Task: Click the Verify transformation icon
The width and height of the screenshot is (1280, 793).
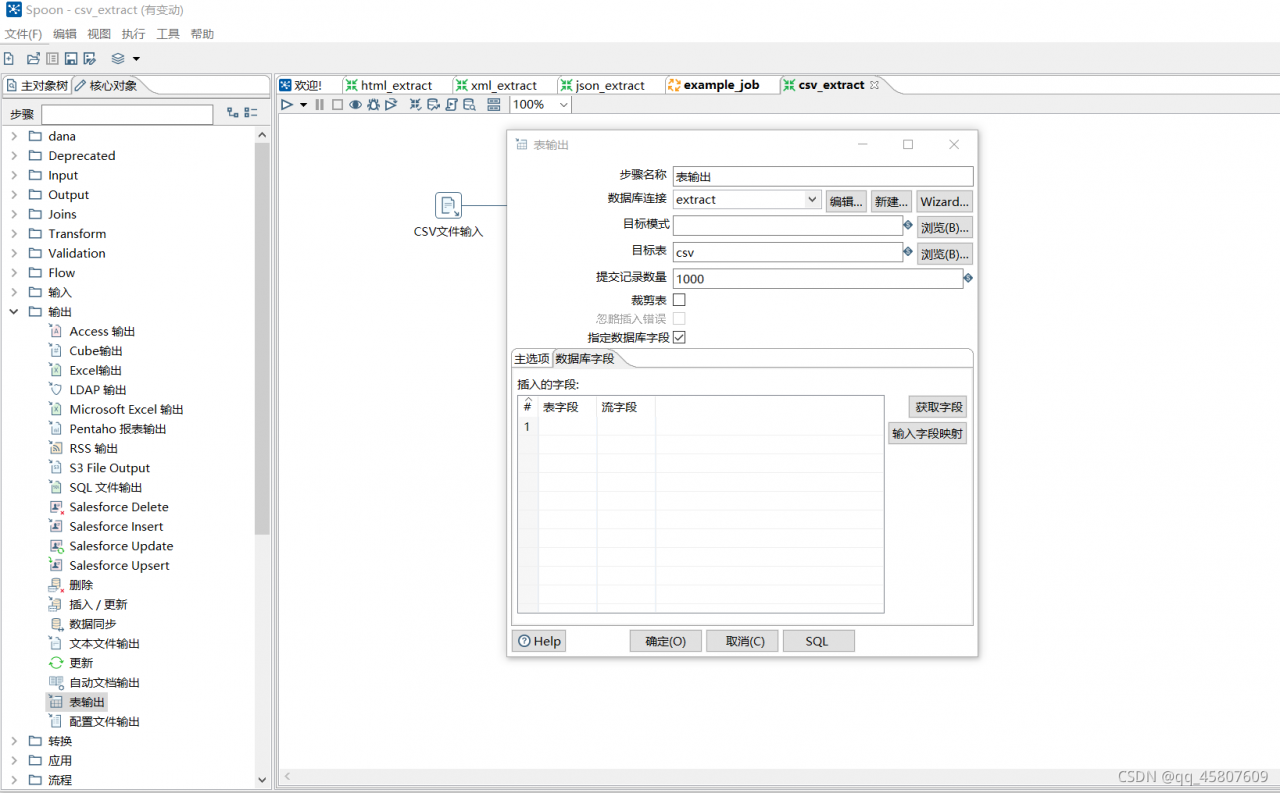Action: coord(415,104)
